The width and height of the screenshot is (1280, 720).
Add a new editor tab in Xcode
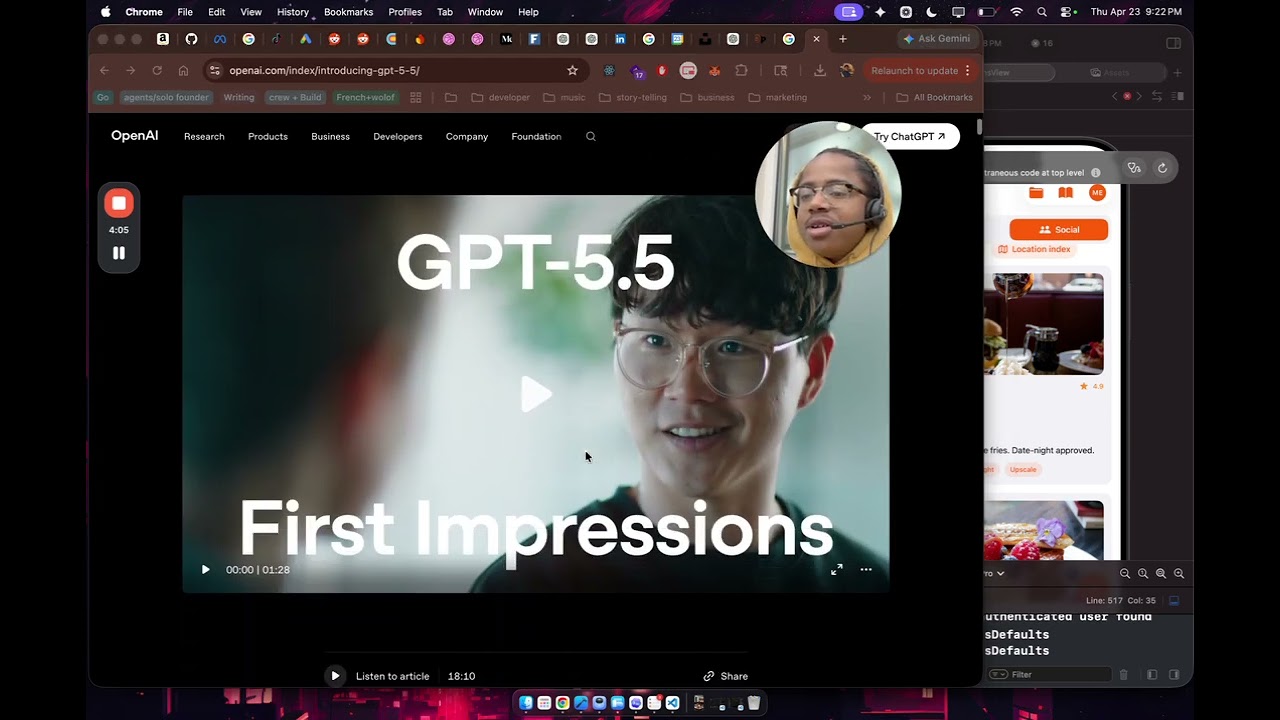tap(1177, 73)
